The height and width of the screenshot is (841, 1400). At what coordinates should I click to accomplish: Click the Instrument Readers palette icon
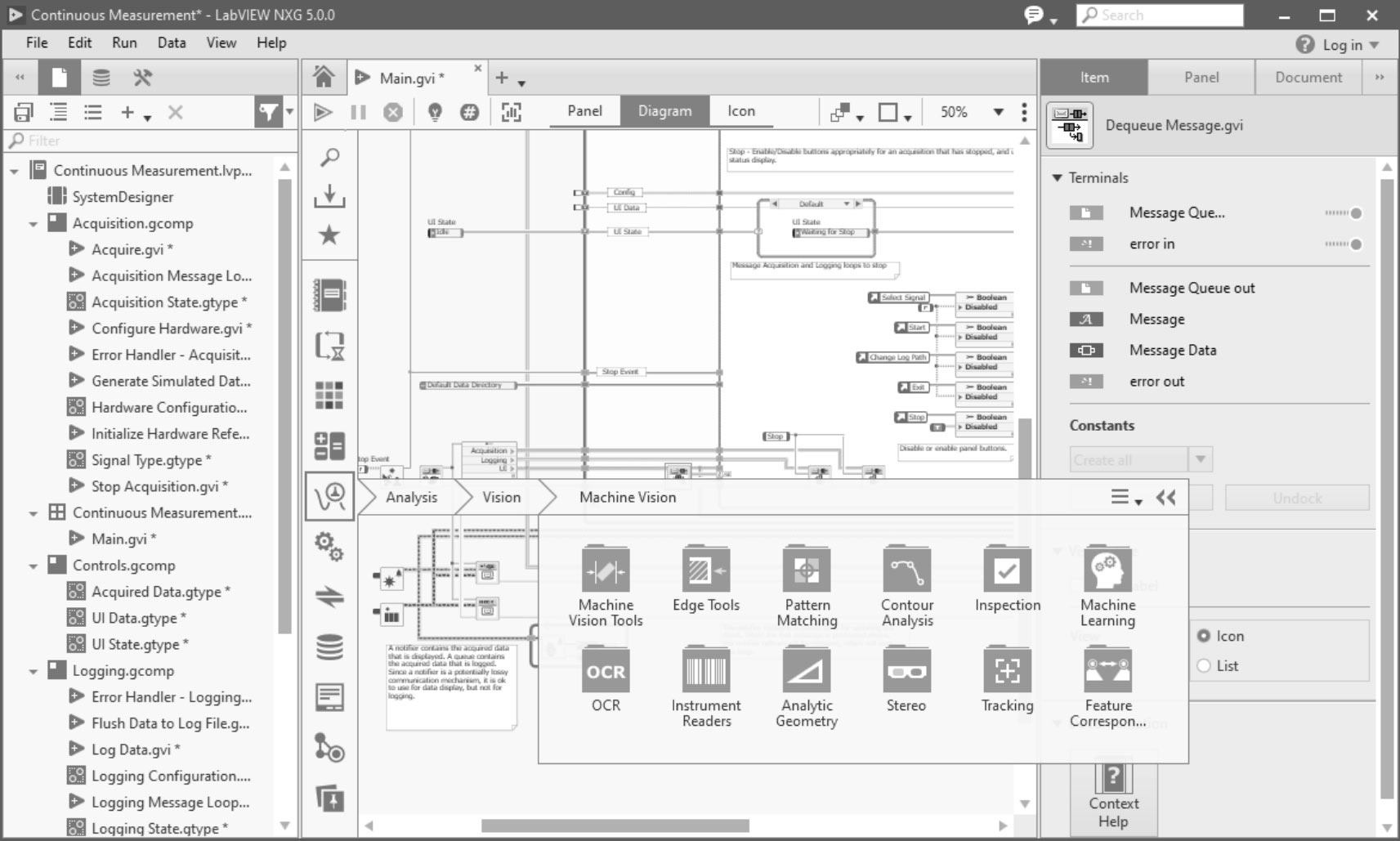click(705, 670)
